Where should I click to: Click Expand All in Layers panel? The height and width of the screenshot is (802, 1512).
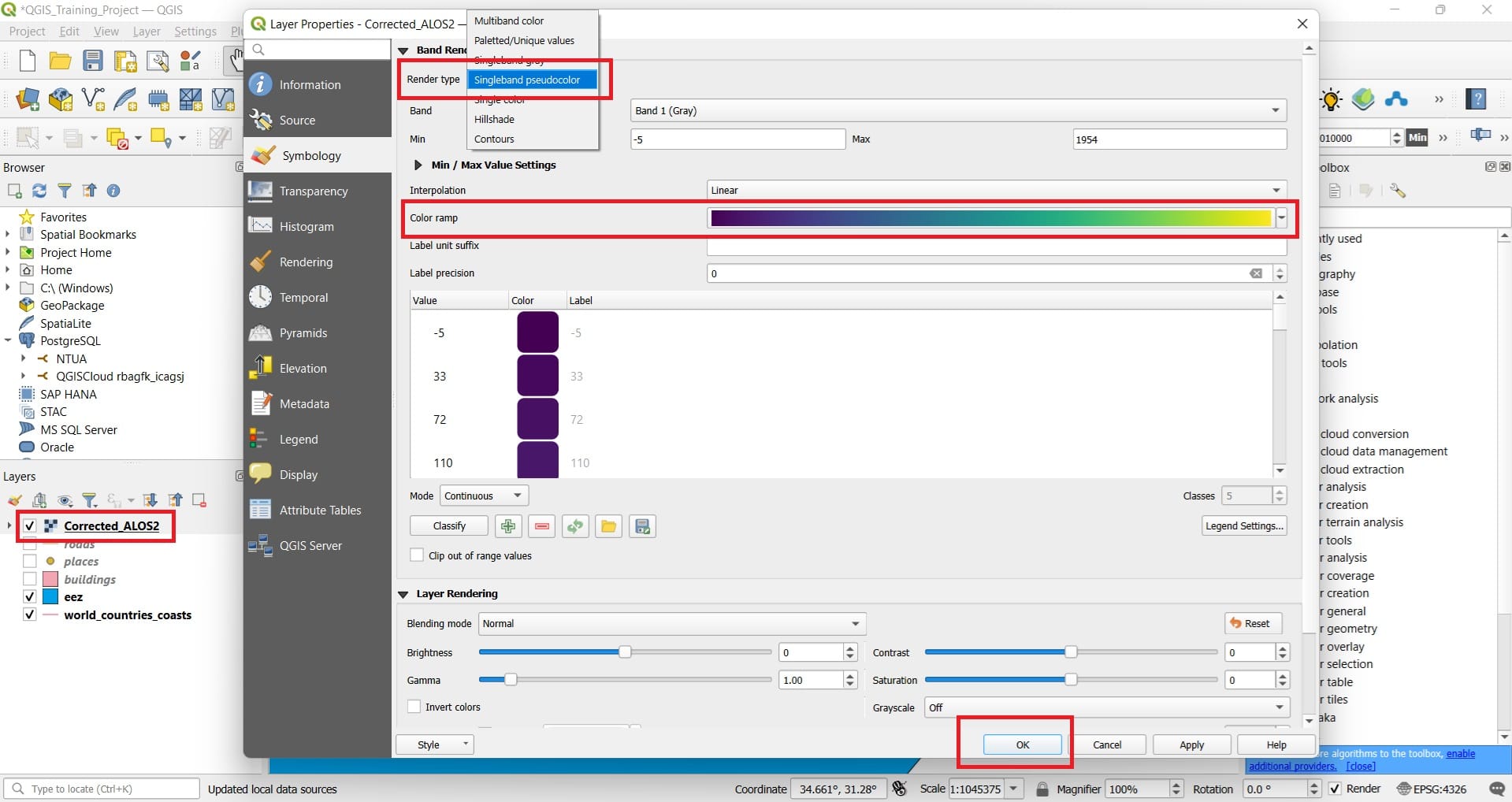tap(150, 500)
